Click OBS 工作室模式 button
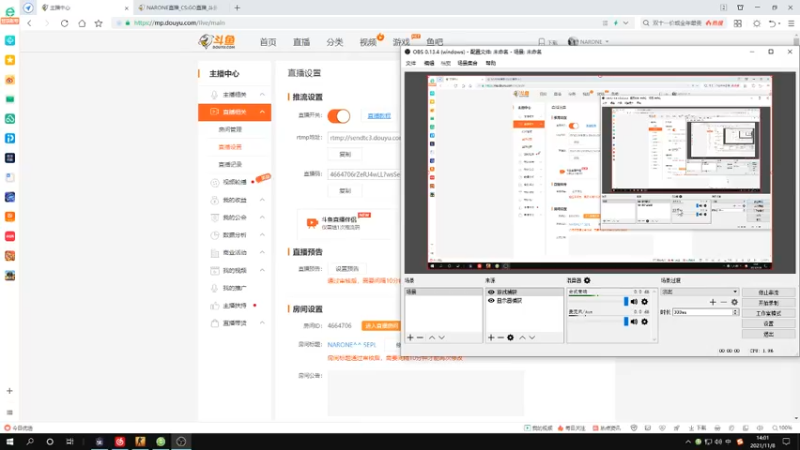800x450 pixels. coord(768,313)
